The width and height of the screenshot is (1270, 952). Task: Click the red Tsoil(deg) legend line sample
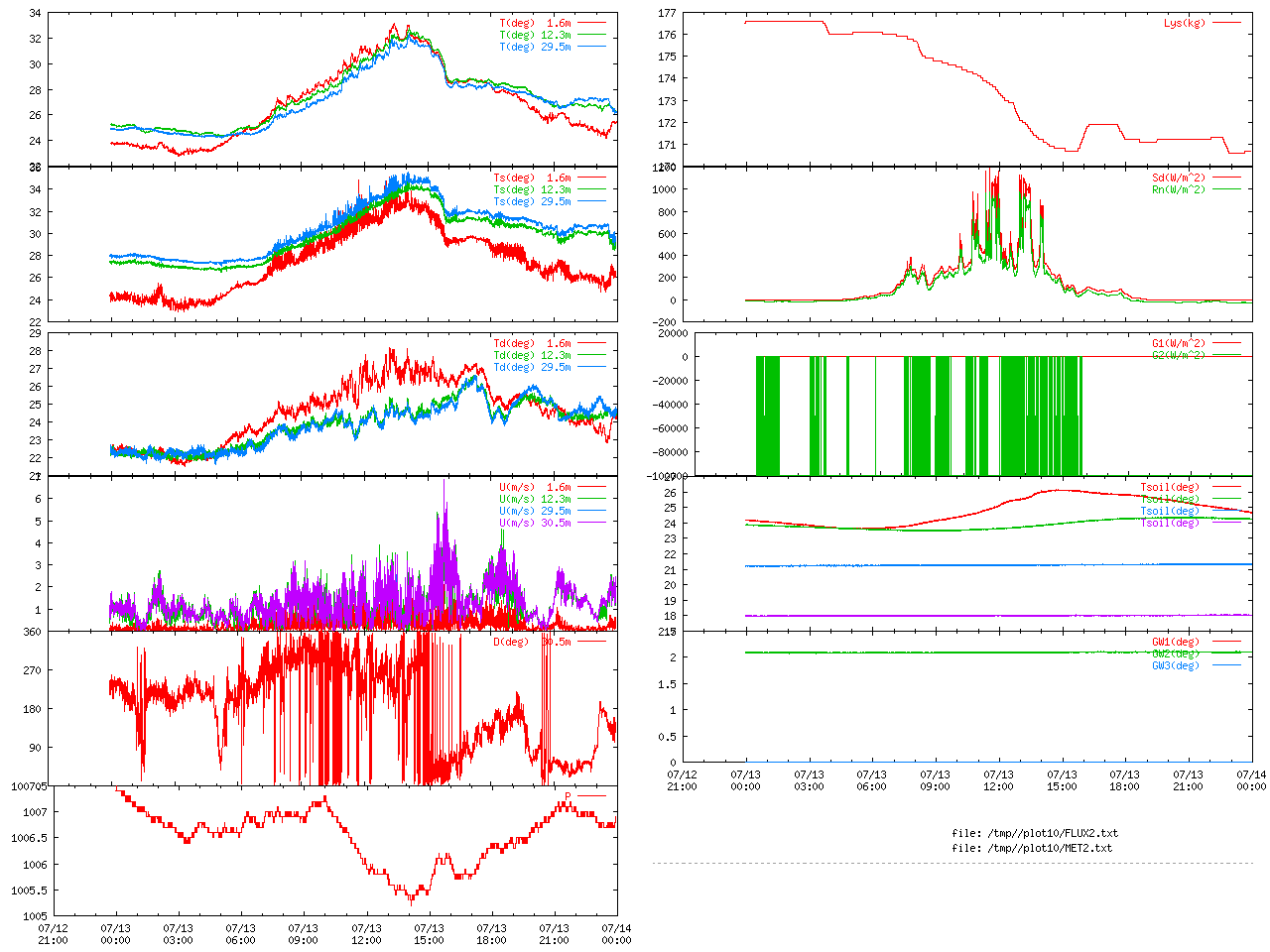(x=1226, y=487)
